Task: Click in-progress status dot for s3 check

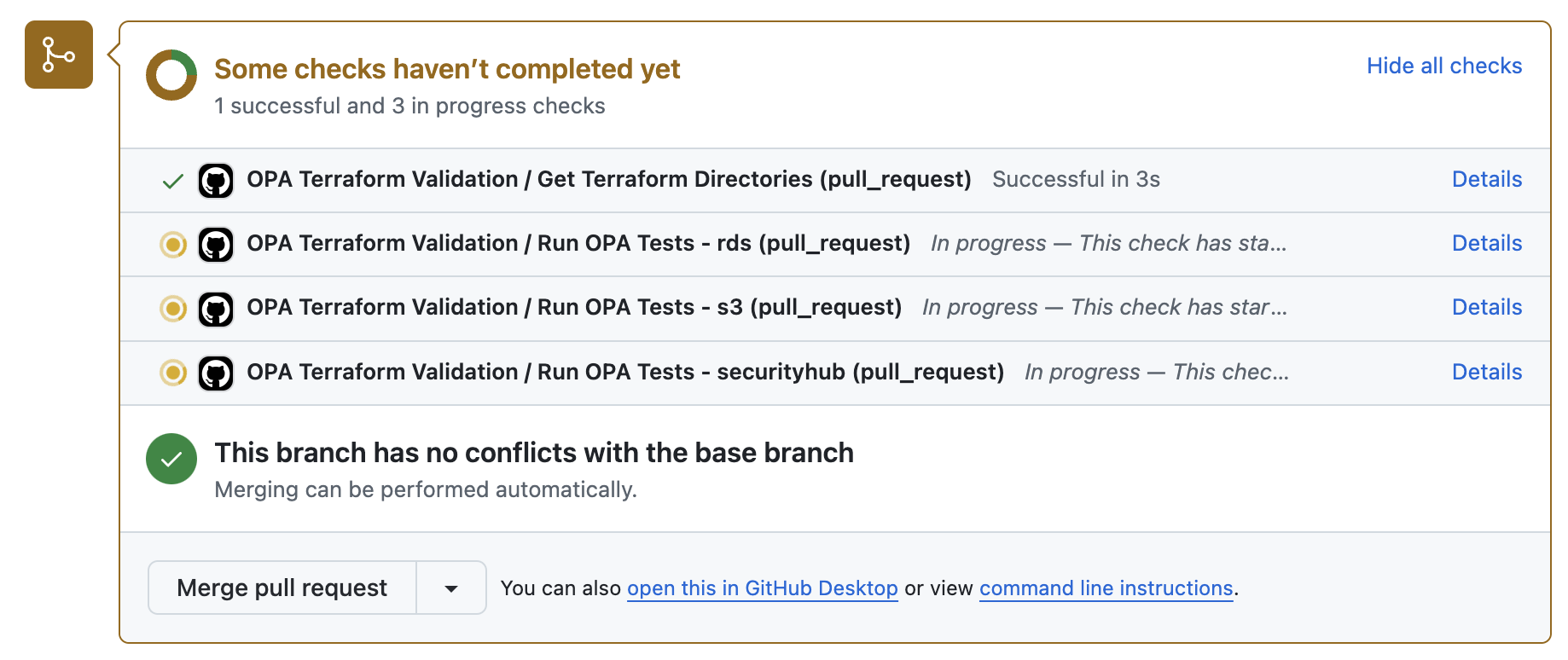Action: point(173,308)
